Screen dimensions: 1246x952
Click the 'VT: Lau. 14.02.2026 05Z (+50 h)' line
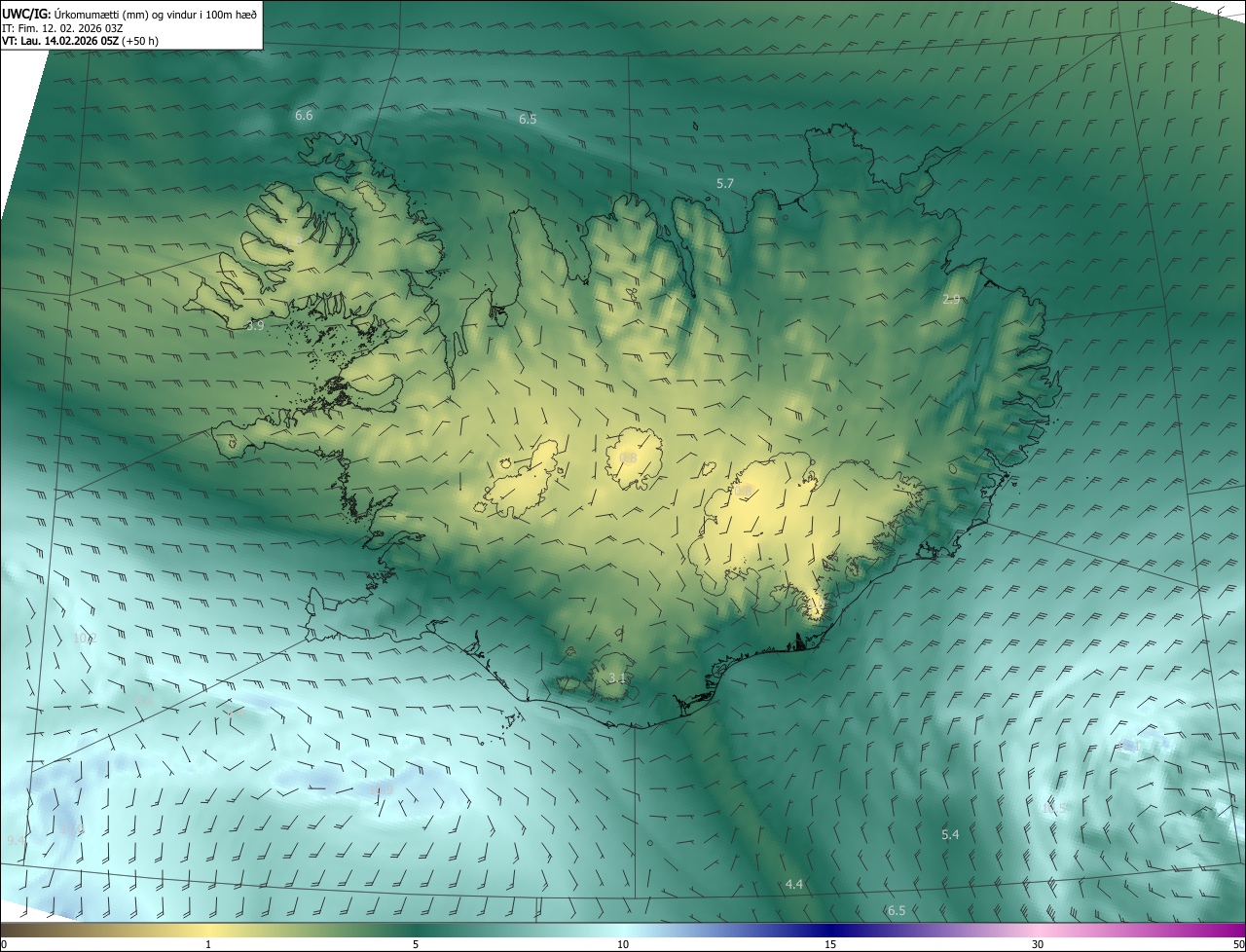(x=80, y=41)
